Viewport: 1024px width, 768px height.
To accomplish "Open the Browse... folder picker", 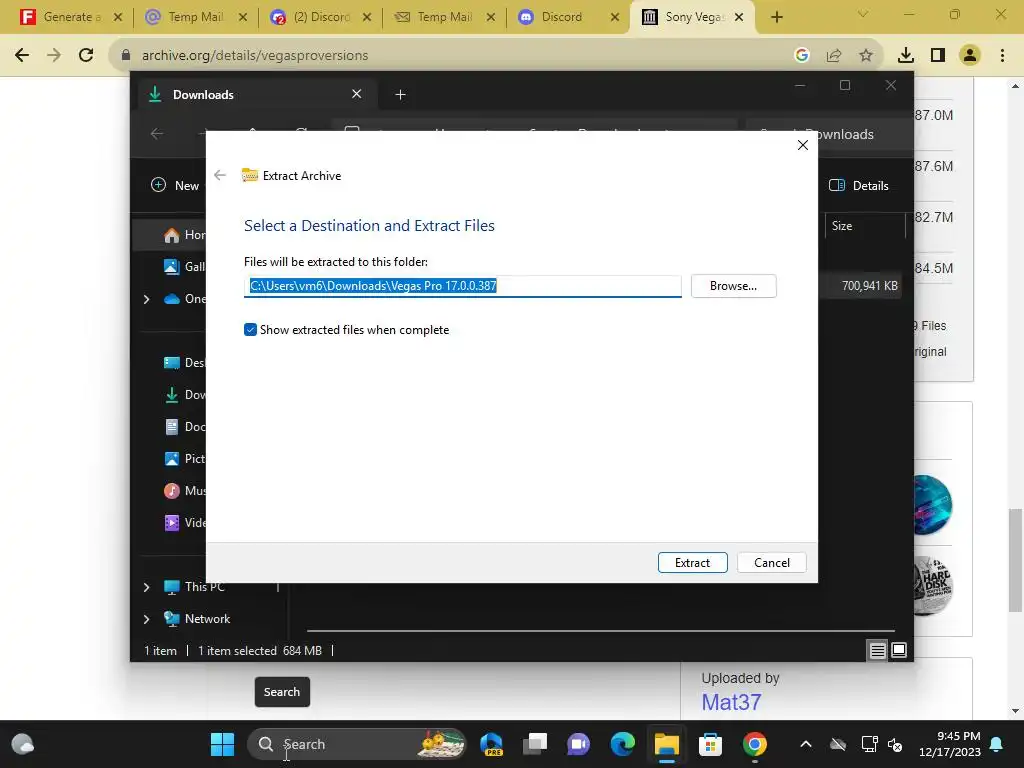I will pyautogui.click(x=733, y=286).
